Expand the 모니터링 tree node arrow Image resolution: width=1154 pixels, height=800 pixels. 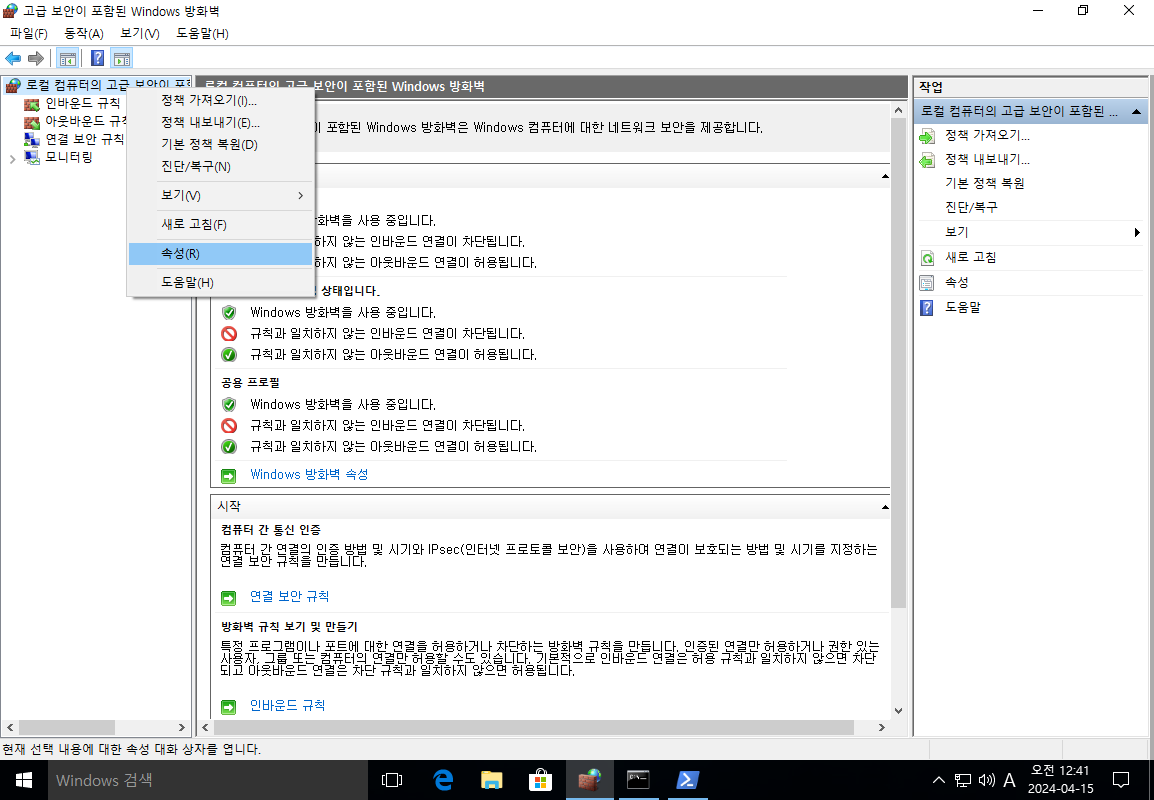click(x=12, y=157)
